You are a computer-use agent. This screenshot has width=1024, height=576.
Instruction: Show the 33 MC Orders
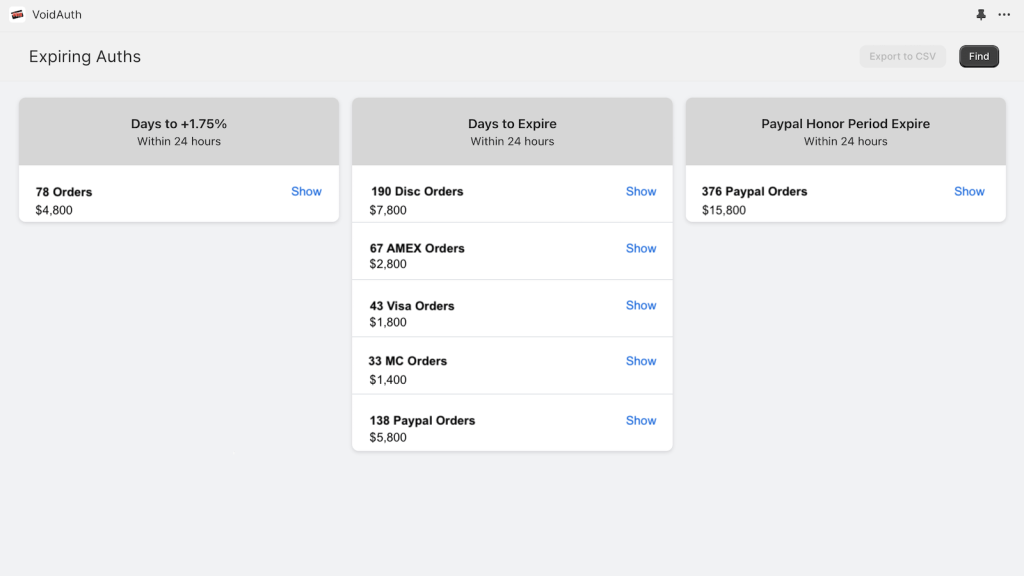[640, 361]
